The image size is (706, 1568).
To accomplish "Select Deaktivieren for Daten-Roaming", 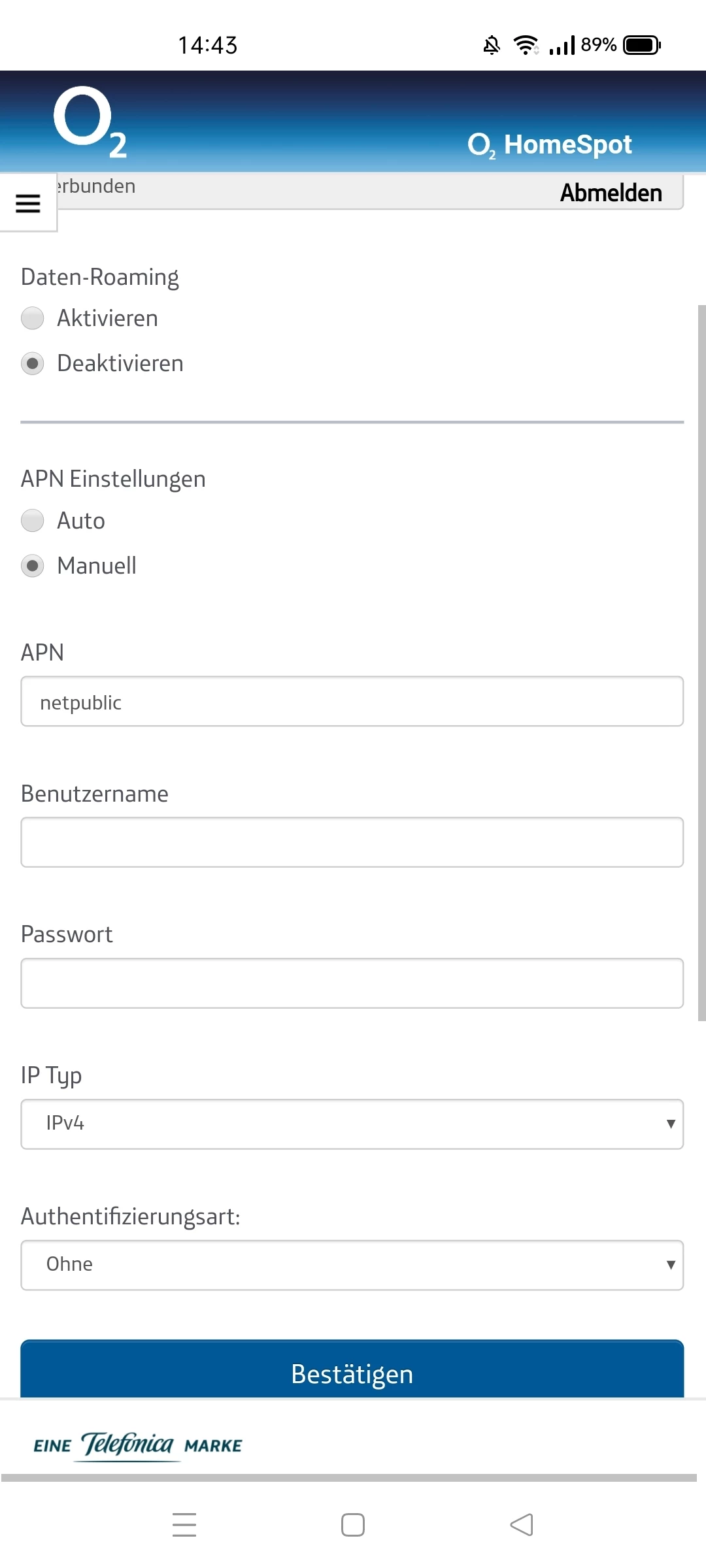I will (x=33, y=363).
